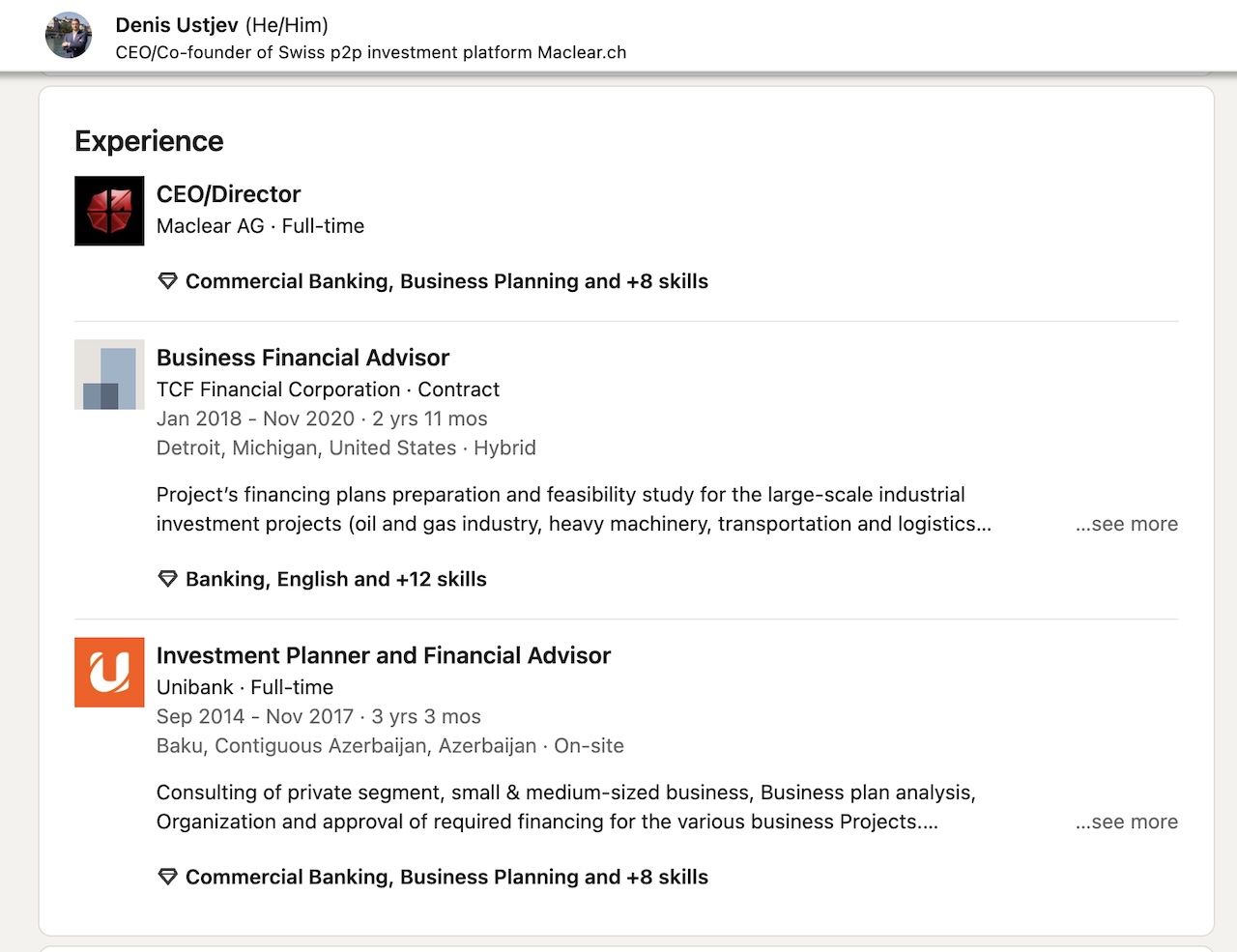Expand the TCF Financial description with see more
1237x952 pixels.
pyautogui.click(x=1126, y=524)
